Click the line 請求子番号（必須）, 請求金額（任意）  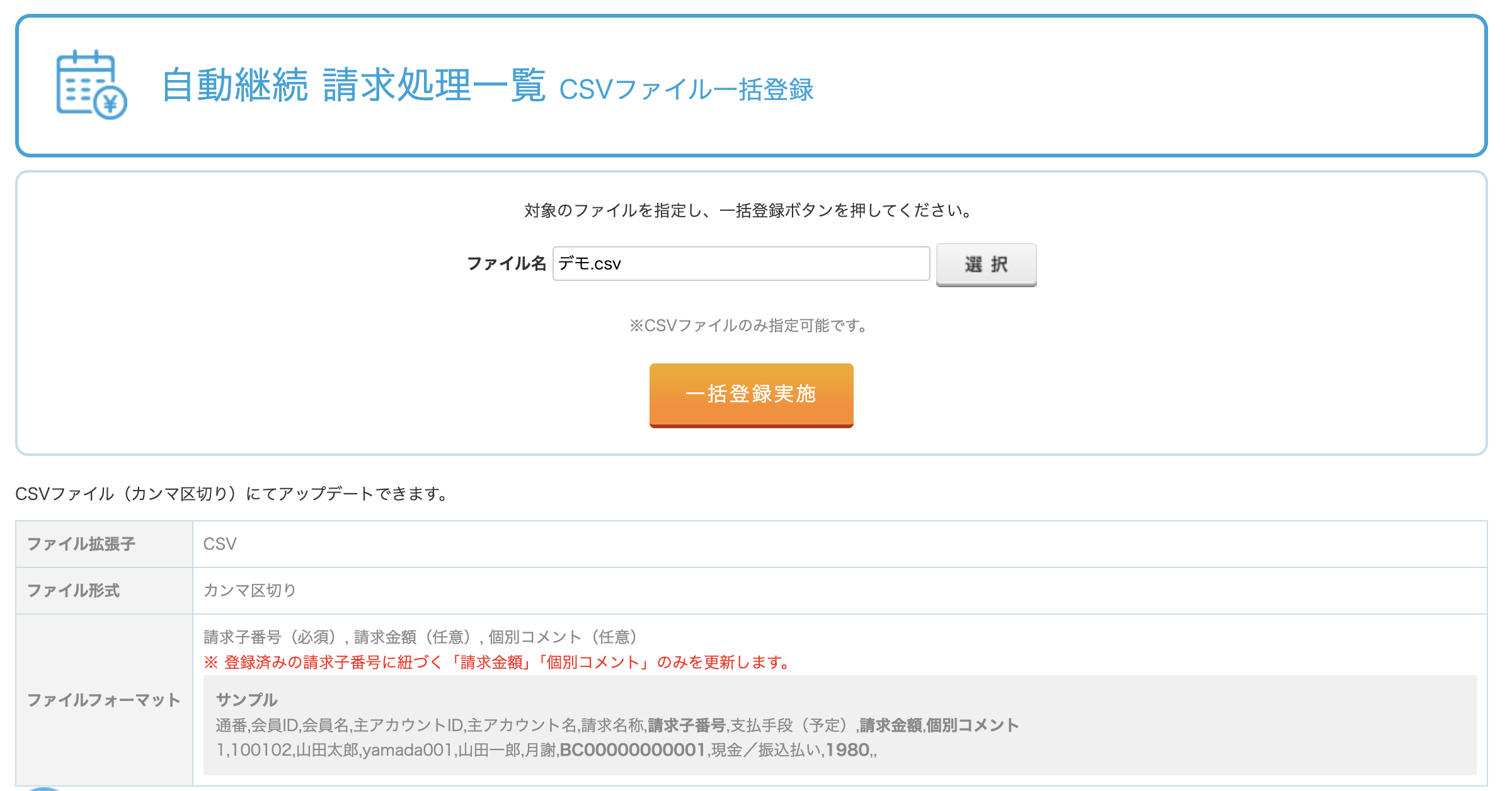pos(421,637)
